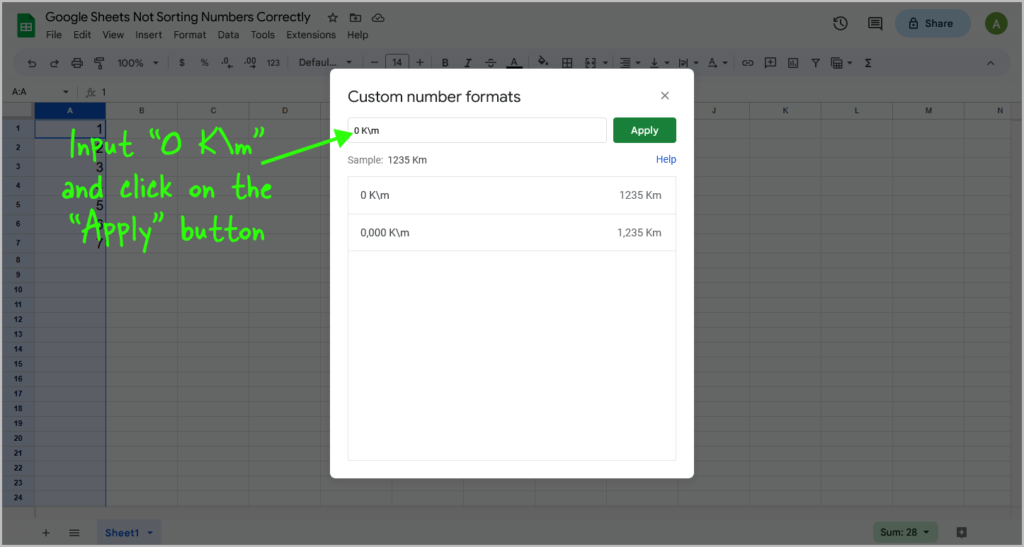Click the Redo icon in the toolbar

54,63
